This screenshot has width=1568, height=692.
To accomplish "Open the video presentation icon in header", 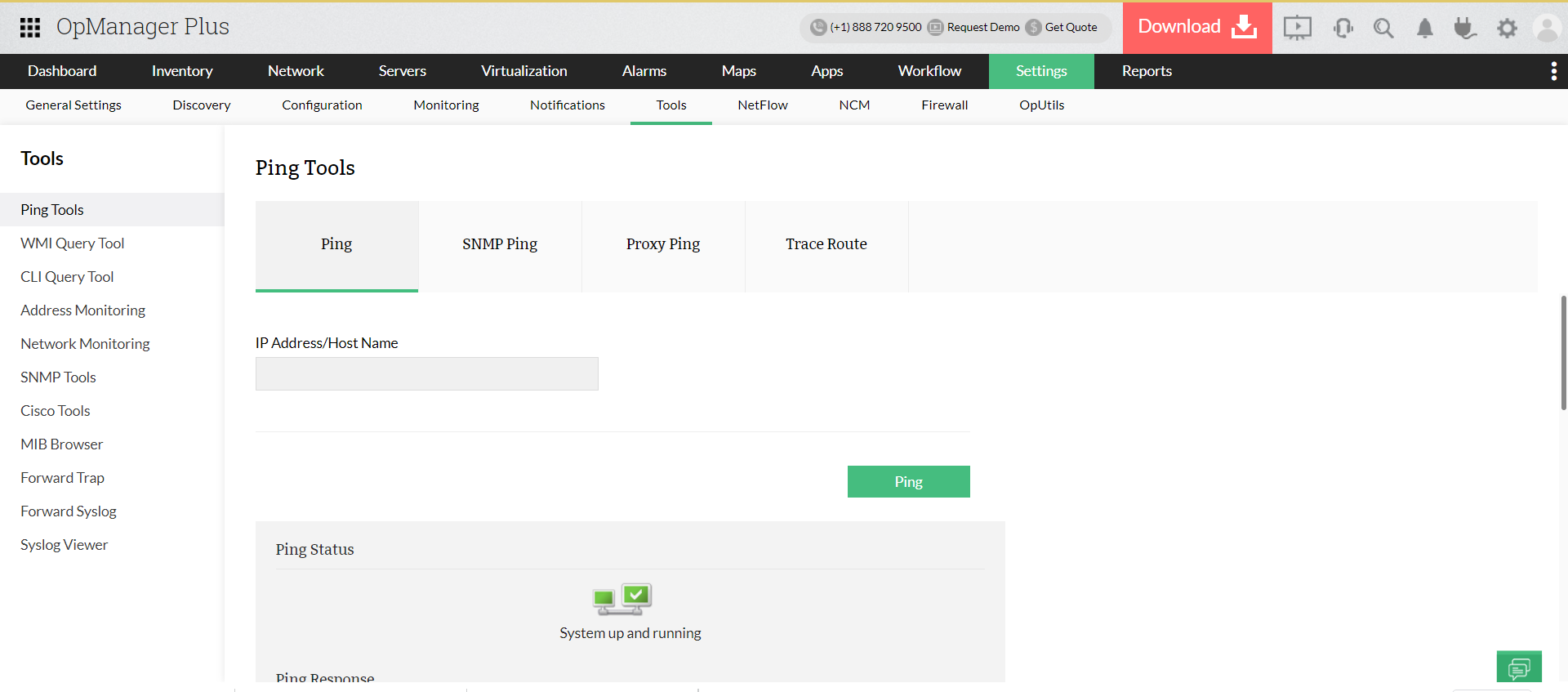I will [1297, 29].
